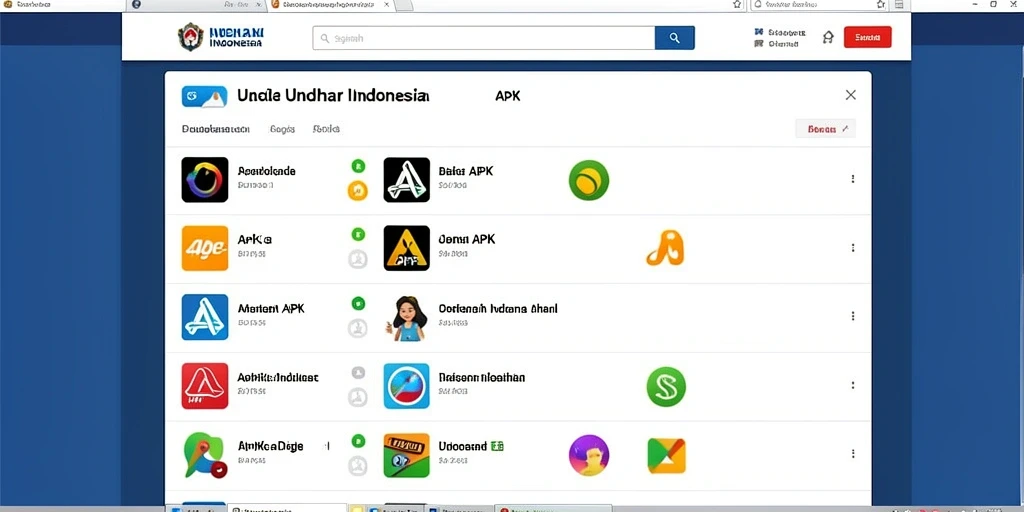This screenshot has height=512, width=1024.
Task: Open the orange Age app icon
Action: pos(205,248)
